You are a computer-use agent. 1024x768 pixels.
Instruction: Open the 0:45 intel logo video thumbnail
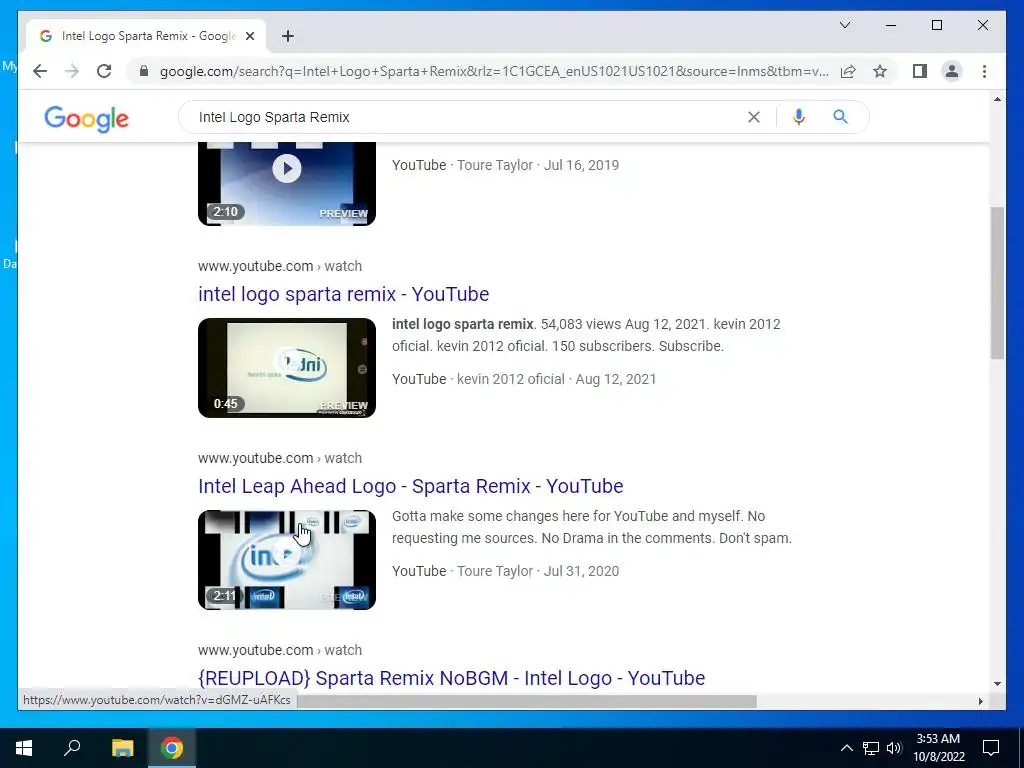(x=287, y=368)
